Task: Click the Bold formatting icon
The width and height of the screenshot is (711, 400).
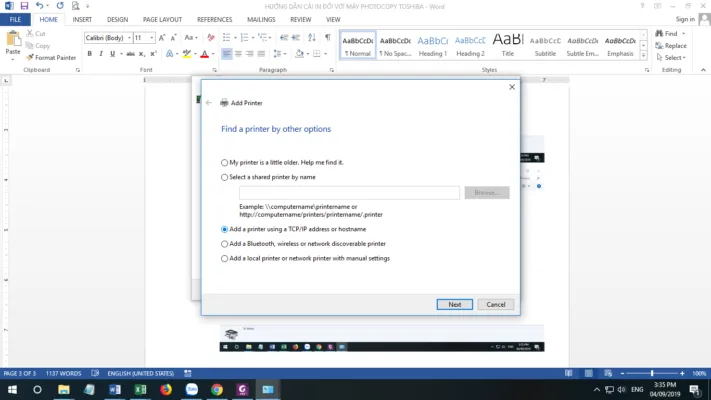Action: [x=89, y=54]
